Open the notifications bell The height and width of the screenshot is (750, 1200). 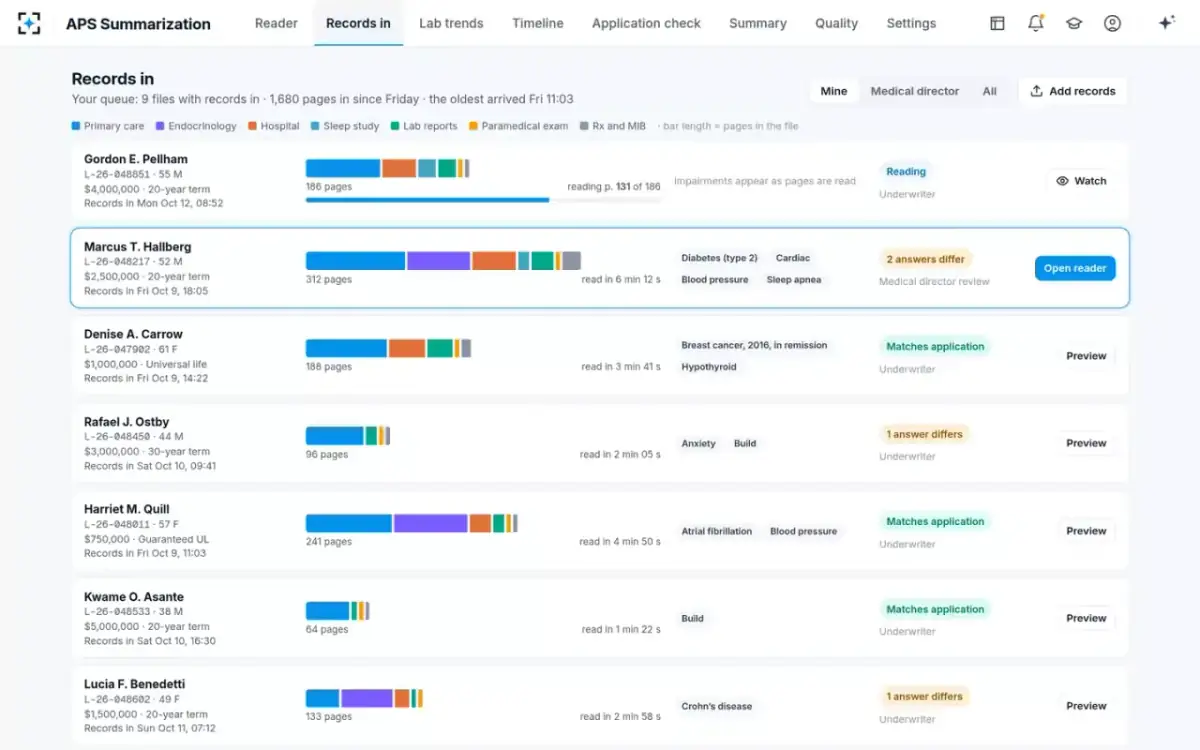[x=1035, y=23]
